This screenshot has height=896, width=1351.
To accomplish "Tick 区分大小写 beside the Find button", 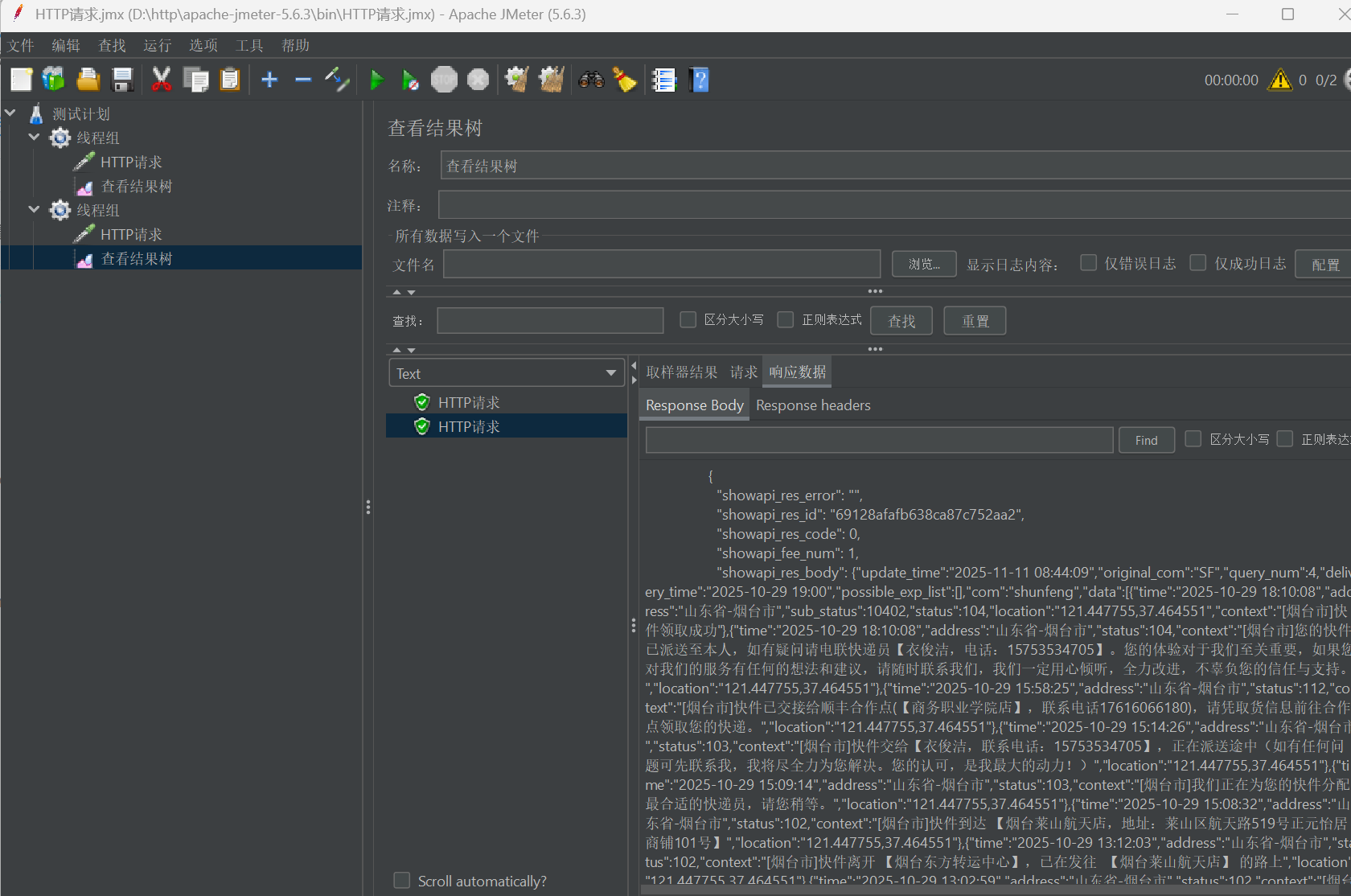I will point(1193,439).
